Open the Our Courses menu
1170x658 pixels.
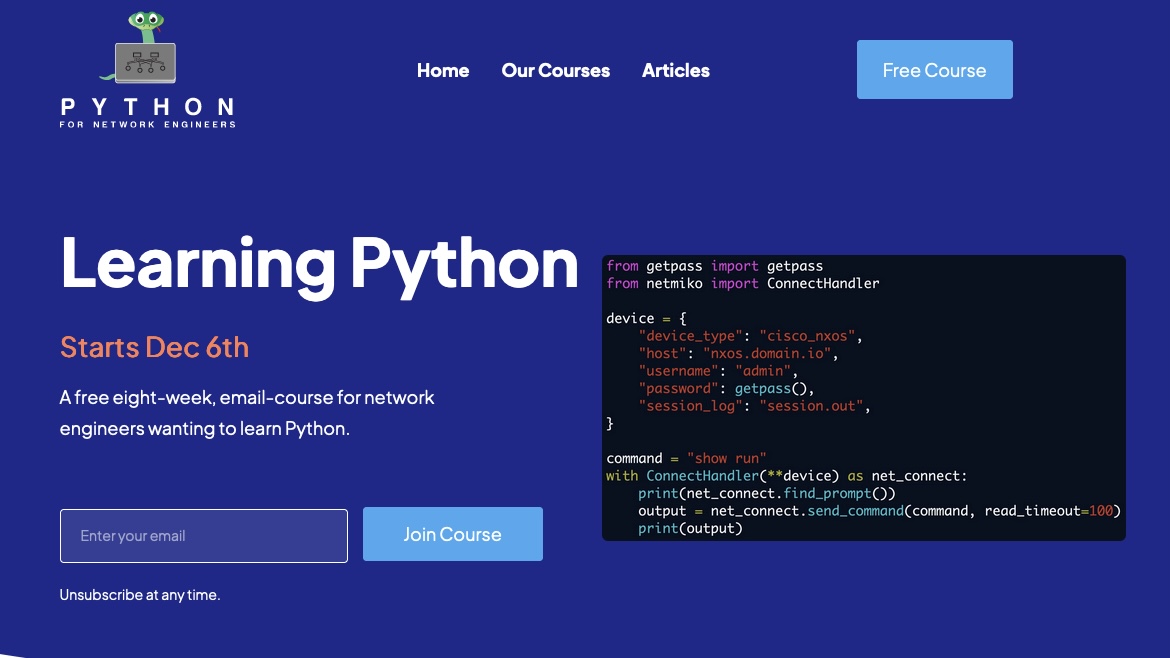[x=556, y=70]
